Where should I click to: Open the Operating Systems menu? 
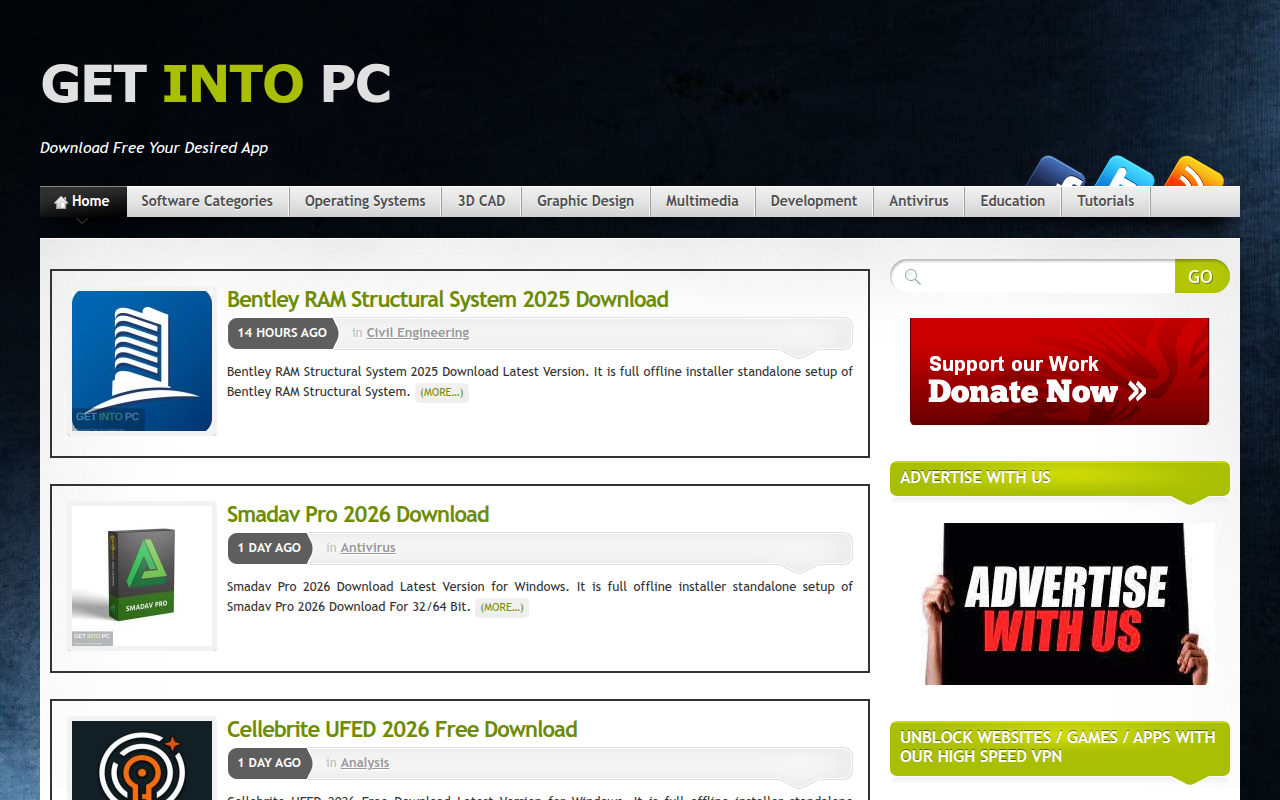tap(365, 201)
